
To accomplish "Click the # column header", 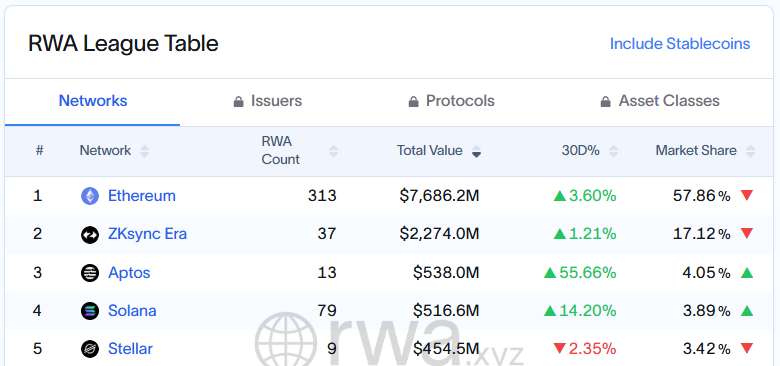I will click(x=39, y=151).
